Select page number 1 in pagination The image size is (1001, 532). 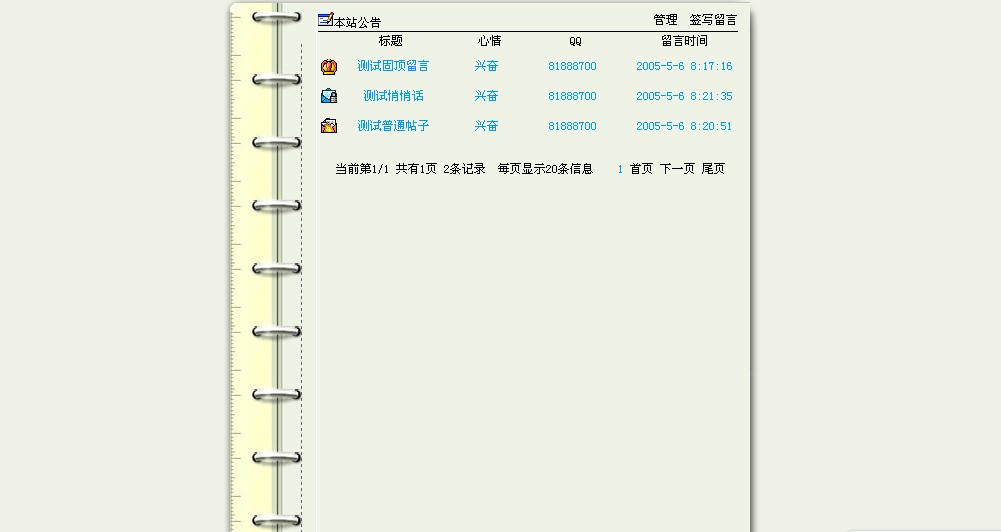point(620,169)
